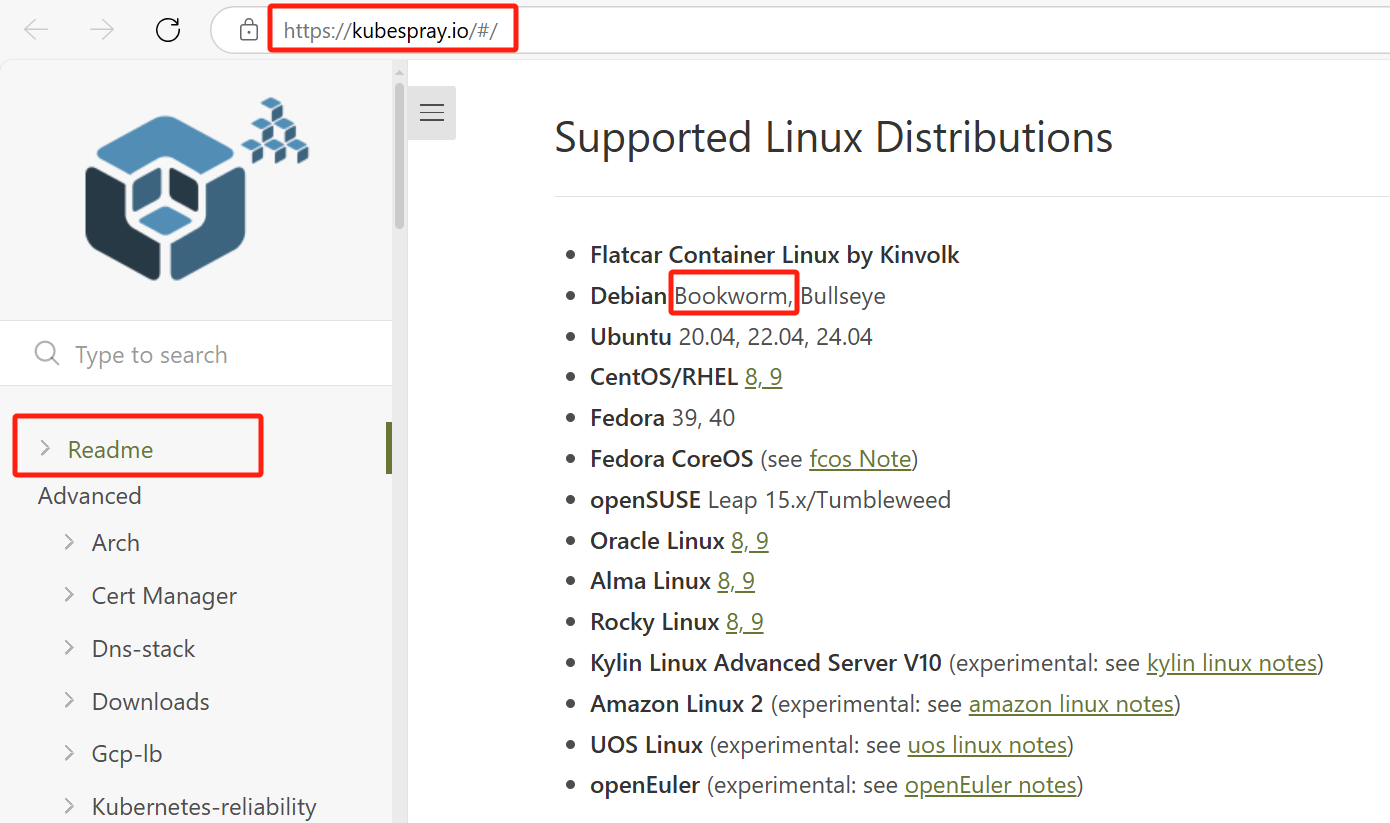Open the 'uos linux notes' link
This screenshot has height=823, width=1390.
click(x=987, y=745)
